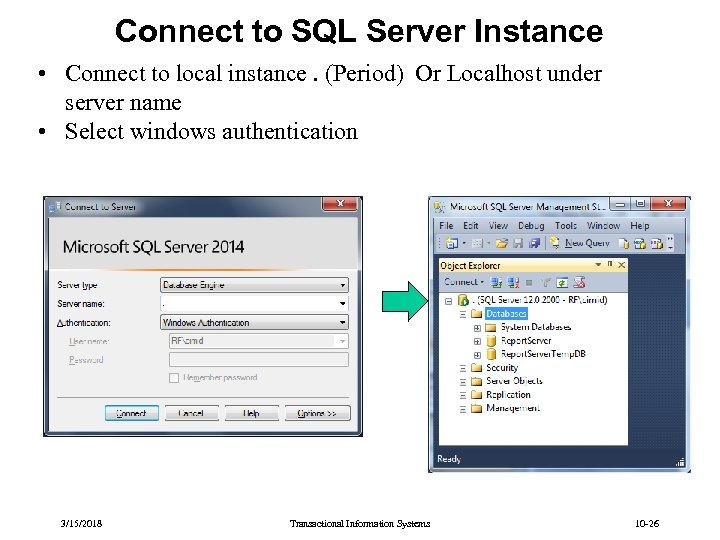Viewport: 720px width, 540px height.
Task: Click the Open File folder icon
Action: tap(501, 243)
